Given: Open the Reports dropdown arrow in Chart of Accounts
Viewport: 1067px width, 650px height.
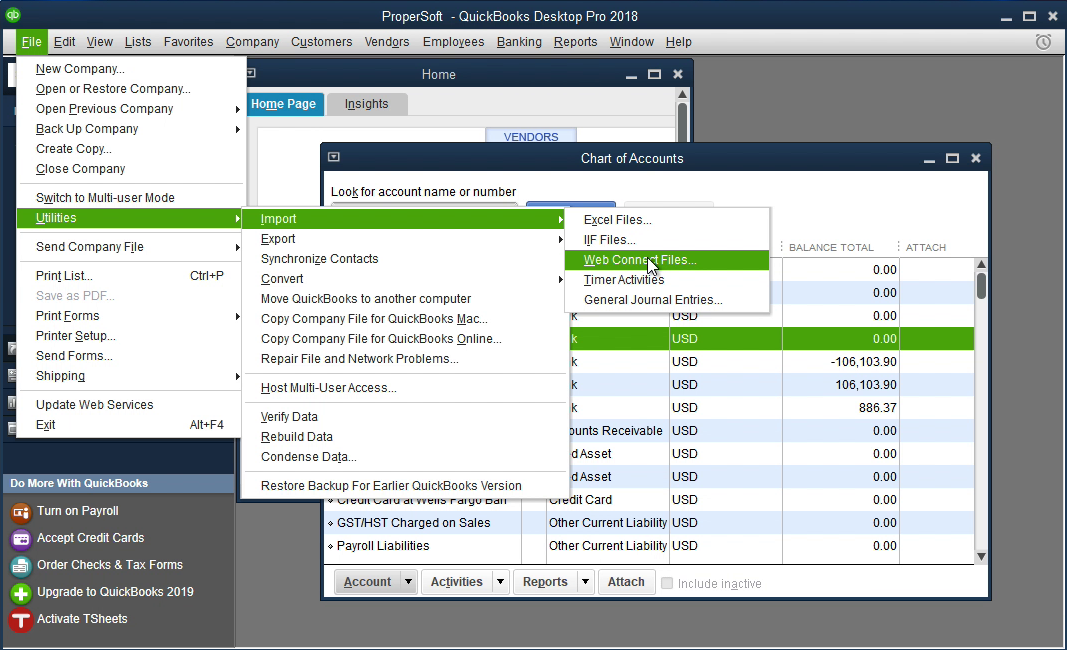Looking at the screenshot, I should click(x=585, y=582).
